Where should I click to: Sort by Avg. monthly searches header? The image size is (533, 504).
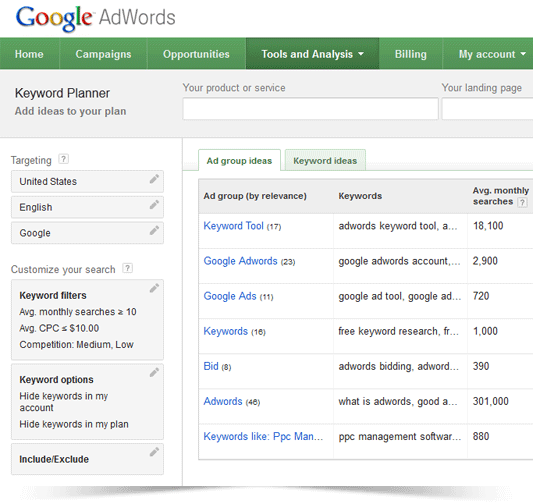pyautogui.click(x=501, y=196)
